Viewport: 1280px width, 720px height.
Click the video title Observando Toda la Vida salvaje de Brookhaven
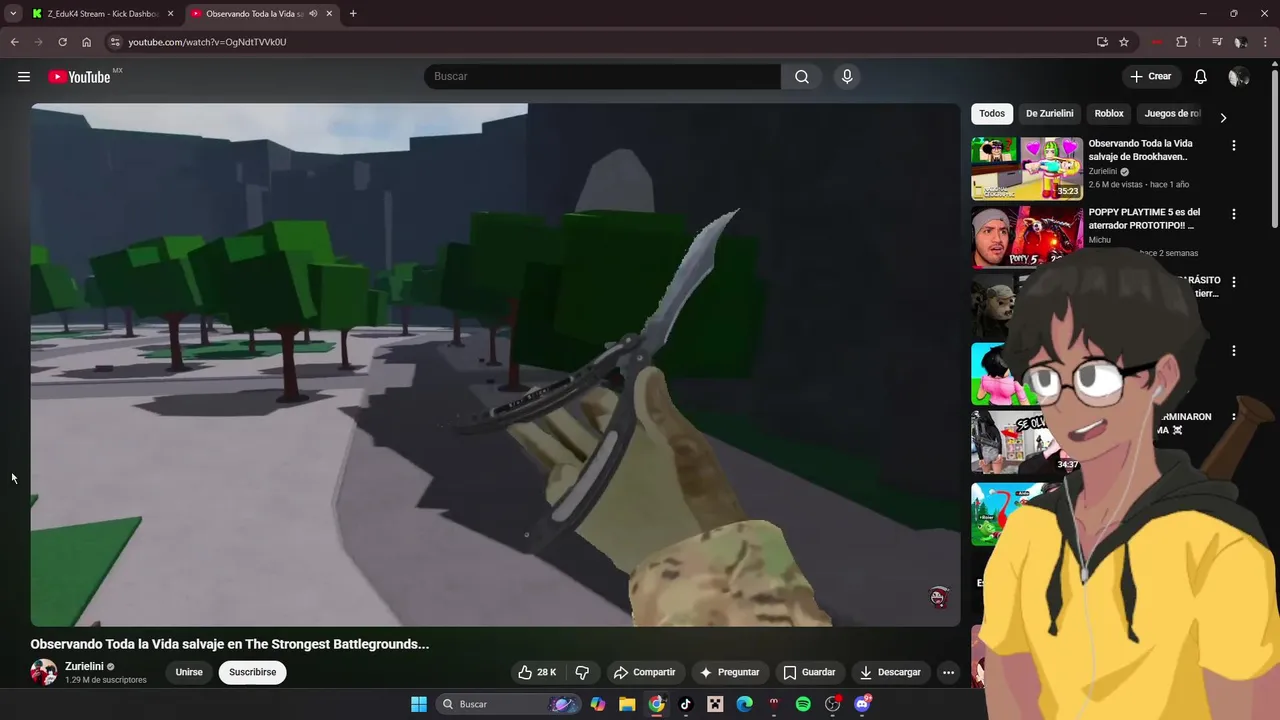1140,150
